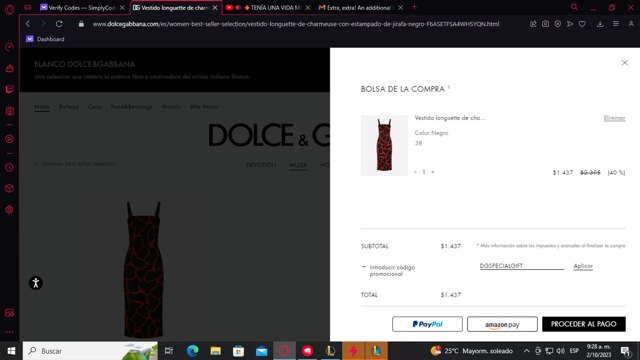Select Food&Beverage in the site menu
The image size is (640, 360).
131,107
